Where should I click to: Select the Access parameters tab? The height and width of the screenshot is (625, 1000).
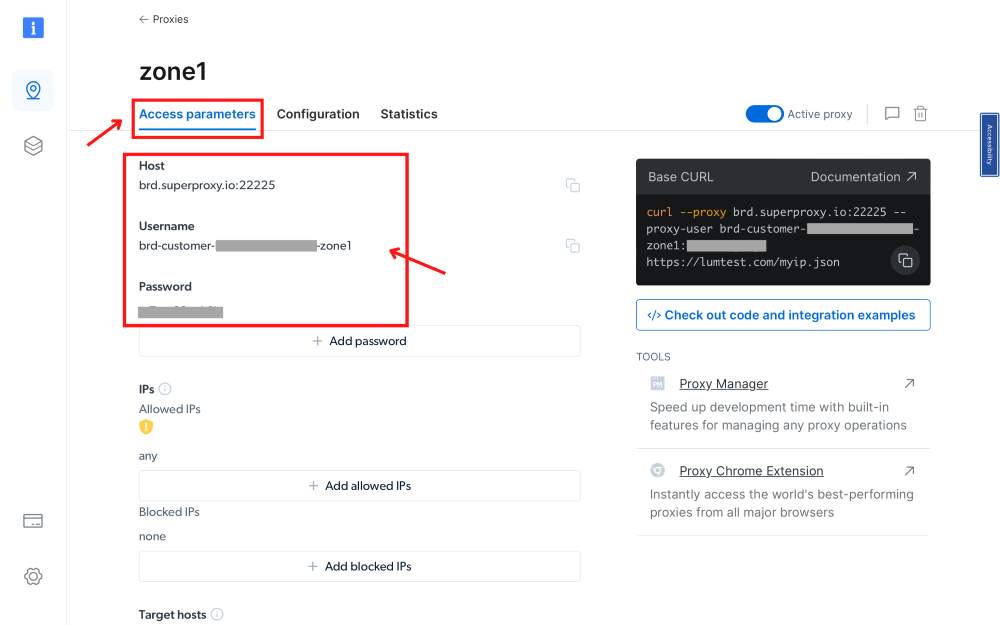tap(197, 113)
